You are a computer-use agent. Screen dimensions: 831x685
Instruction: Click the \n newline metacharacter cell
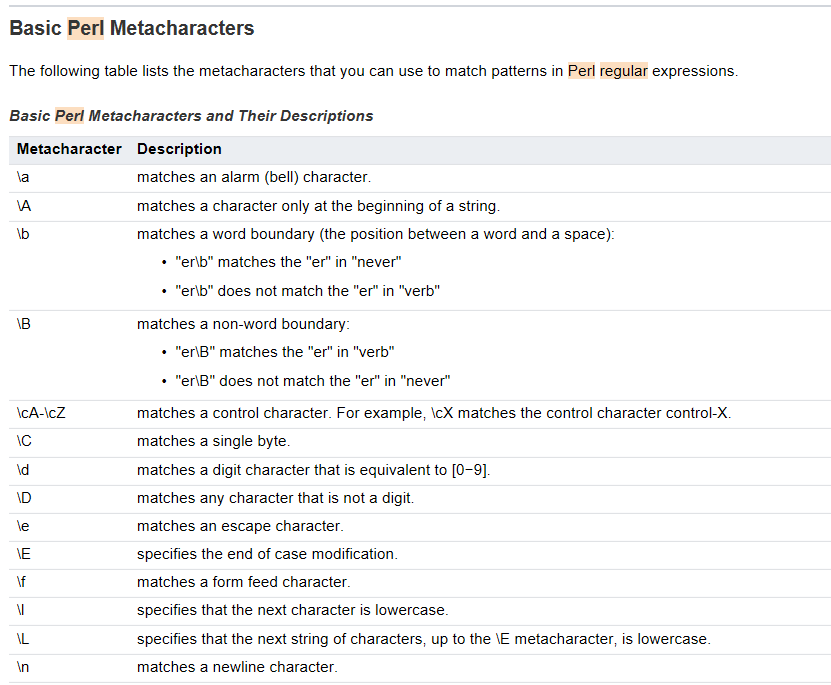click(24, 667)
